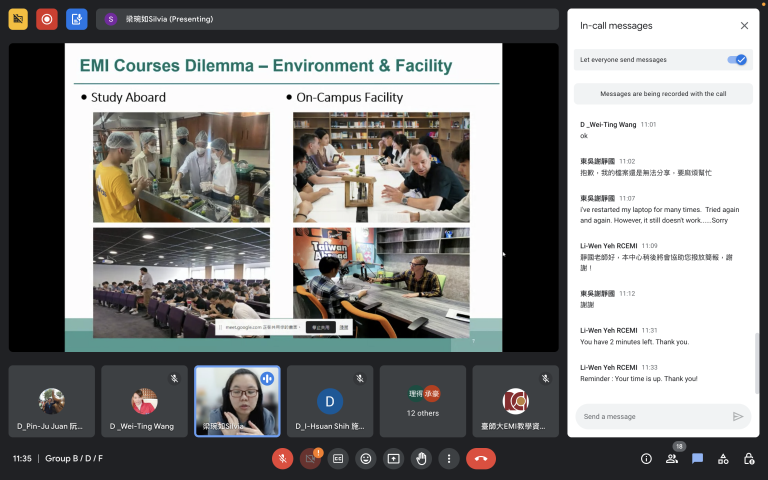Click the Present now screen-share icon
Screen dimensions: 768x480
pyautogui.click(x=394, y=459)
